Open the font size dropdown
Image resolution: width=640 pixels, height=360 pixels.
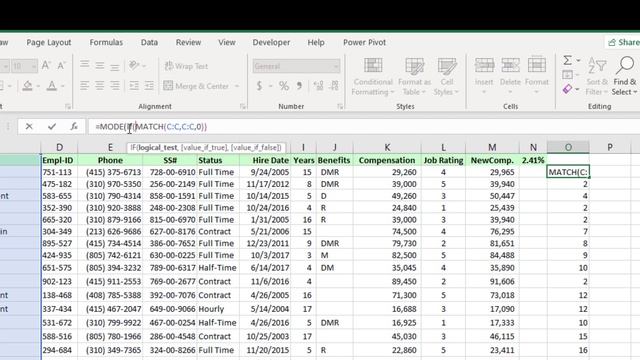(33, 66)
